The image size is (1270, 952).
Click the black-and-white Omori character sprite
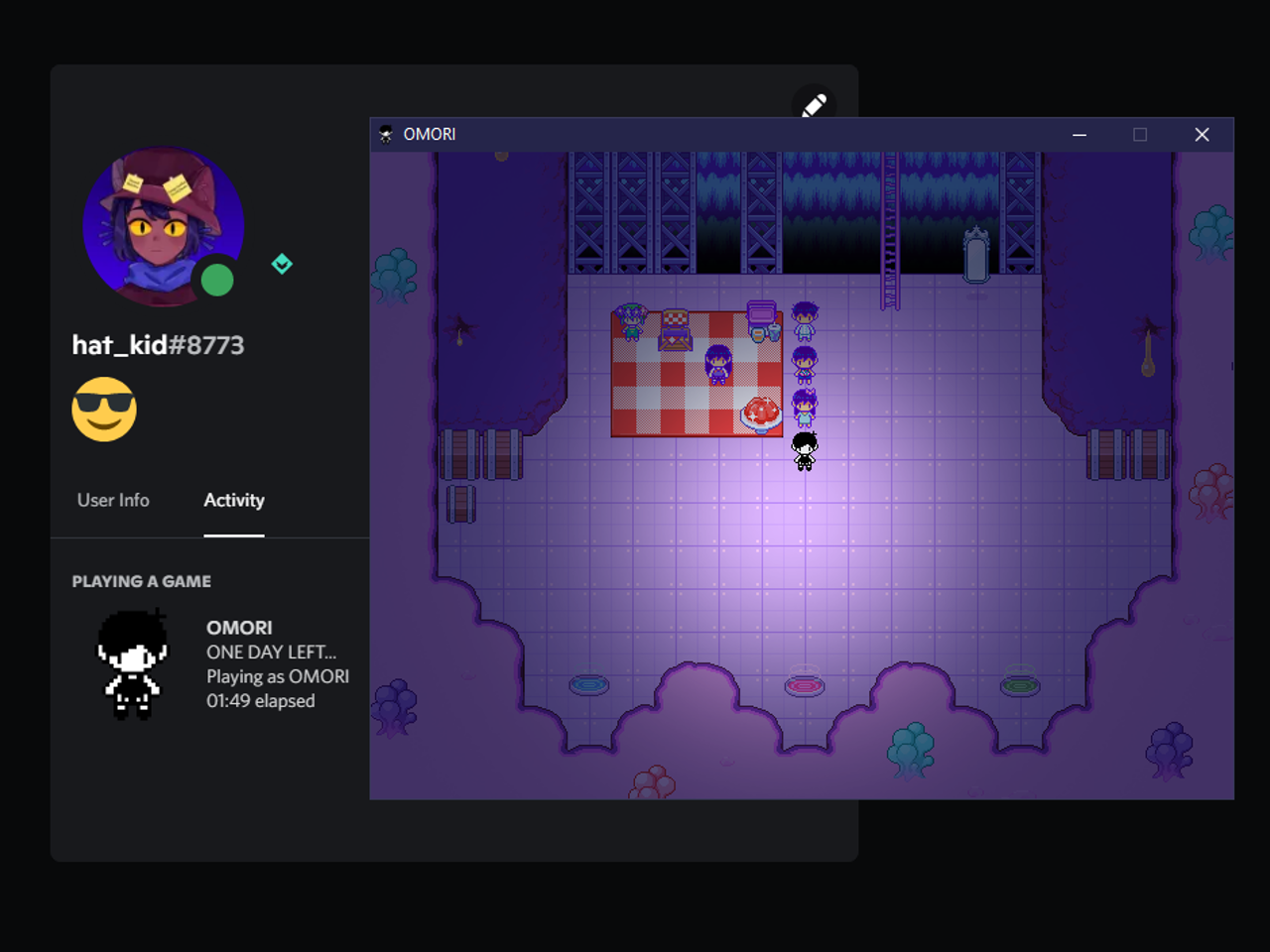pyautogui.click(x=805, y=451)
